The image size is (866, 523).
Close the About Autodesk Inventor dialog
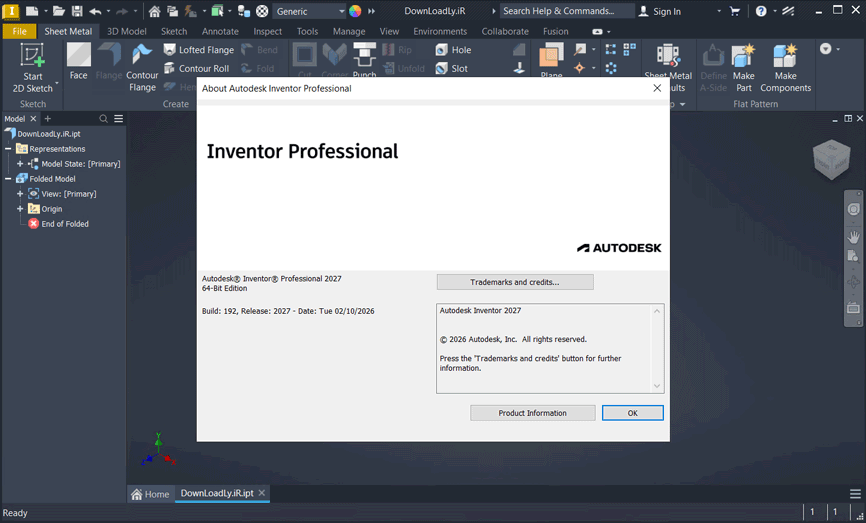coord(657,88)
